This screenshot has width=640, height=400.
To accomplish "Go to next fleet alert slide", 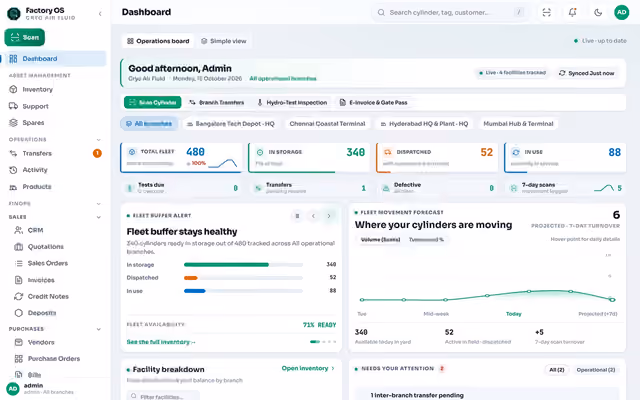I will (329, 216).
